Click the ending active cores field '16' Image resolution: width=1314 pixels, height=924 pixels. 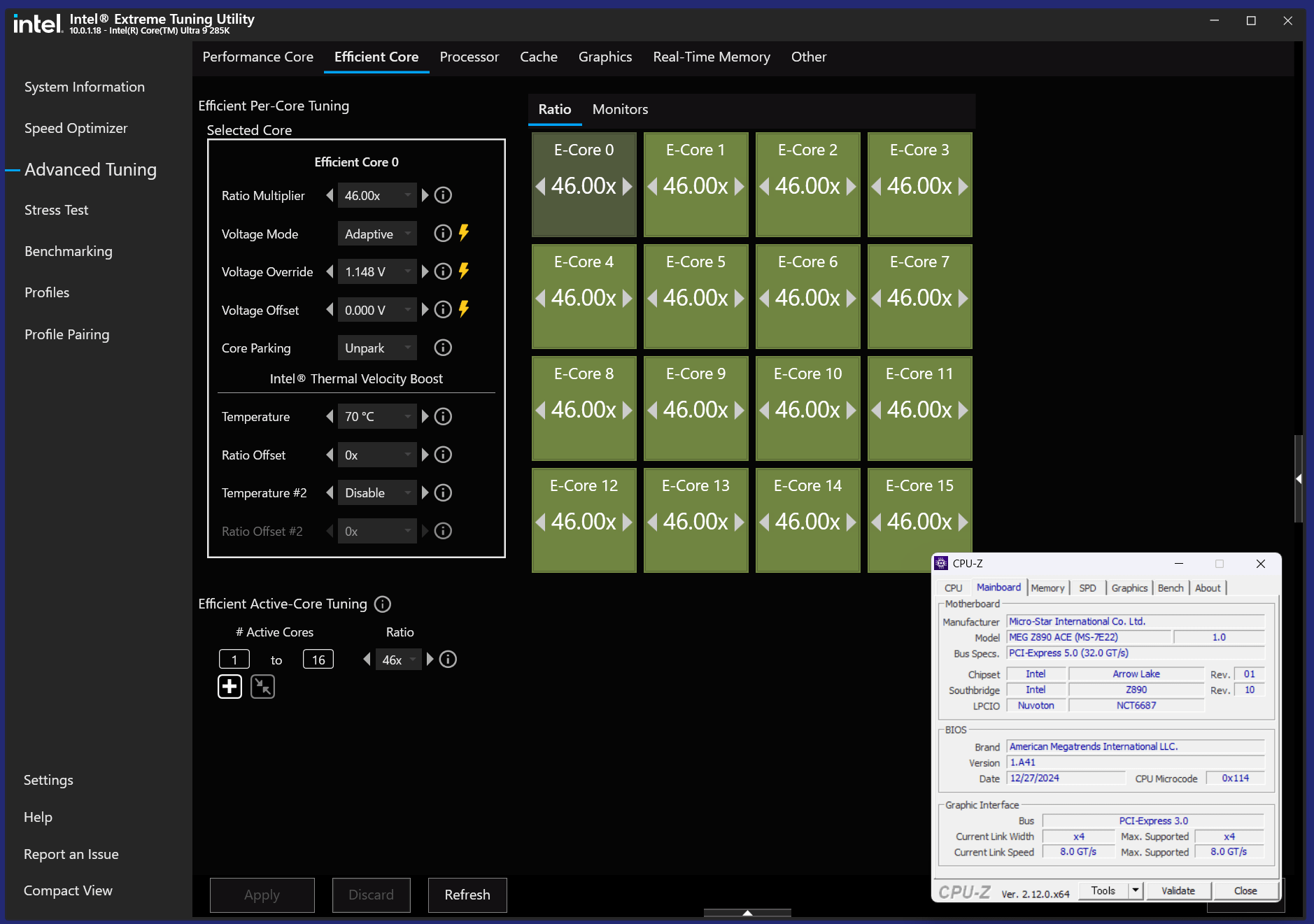tap(318, 660)
